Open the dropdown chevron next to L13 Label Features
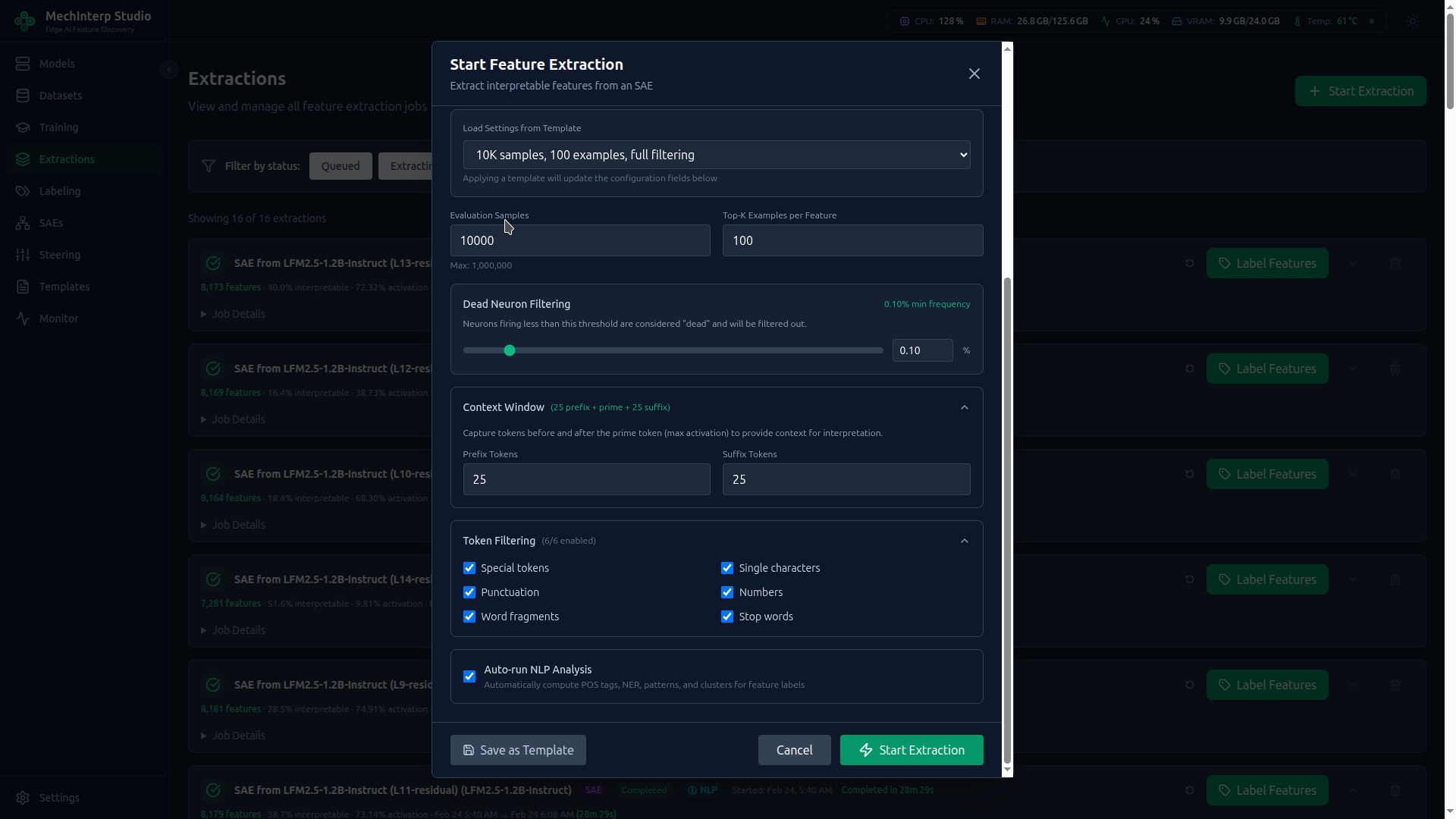The height and width of the screenshot is (819, 1456). click(x=1353, y=263)
